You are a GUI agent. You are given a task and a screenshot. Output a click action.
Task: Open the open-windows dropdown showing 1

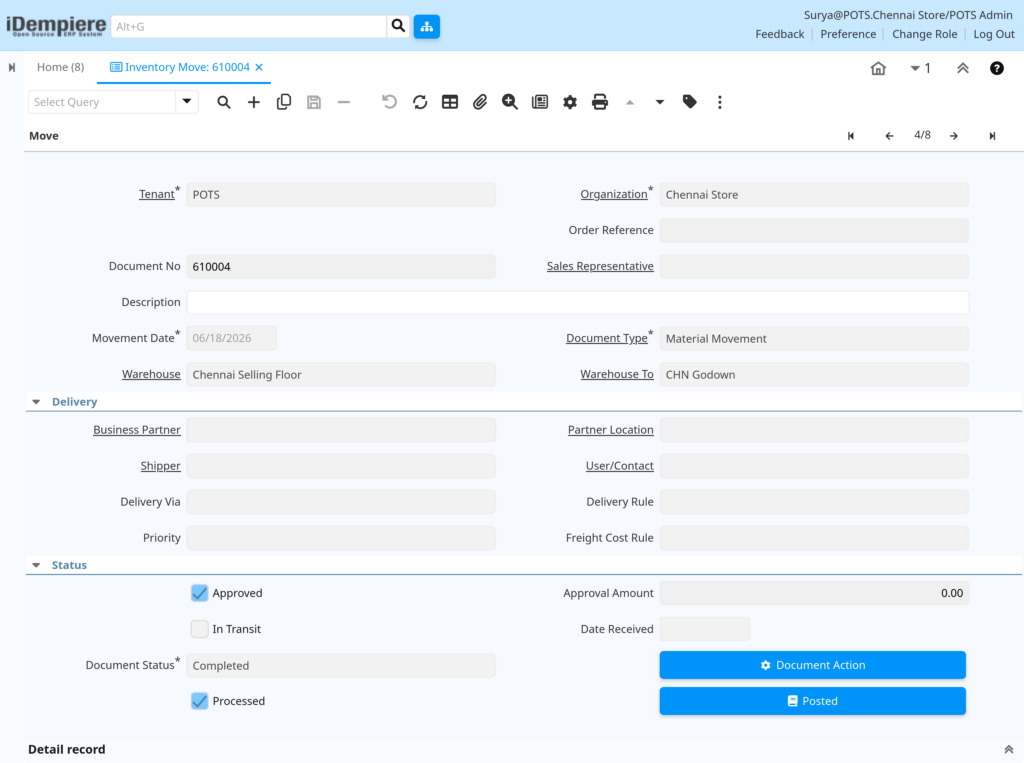click(920, 68)
